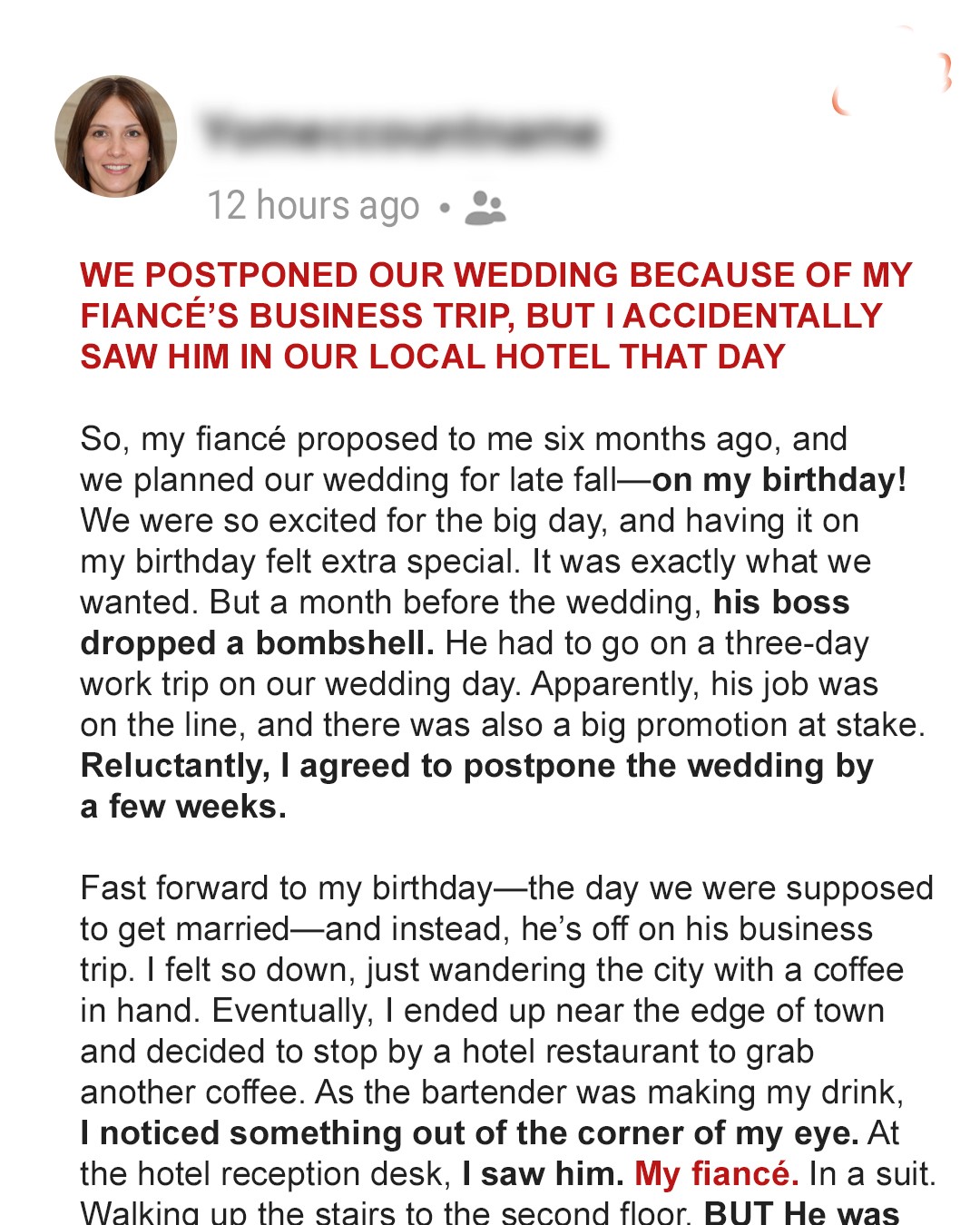Image resolution: width=980 pixels, height=1225 pixels.
Task: Click the bold "his boss" text
Action: point(781,603)
